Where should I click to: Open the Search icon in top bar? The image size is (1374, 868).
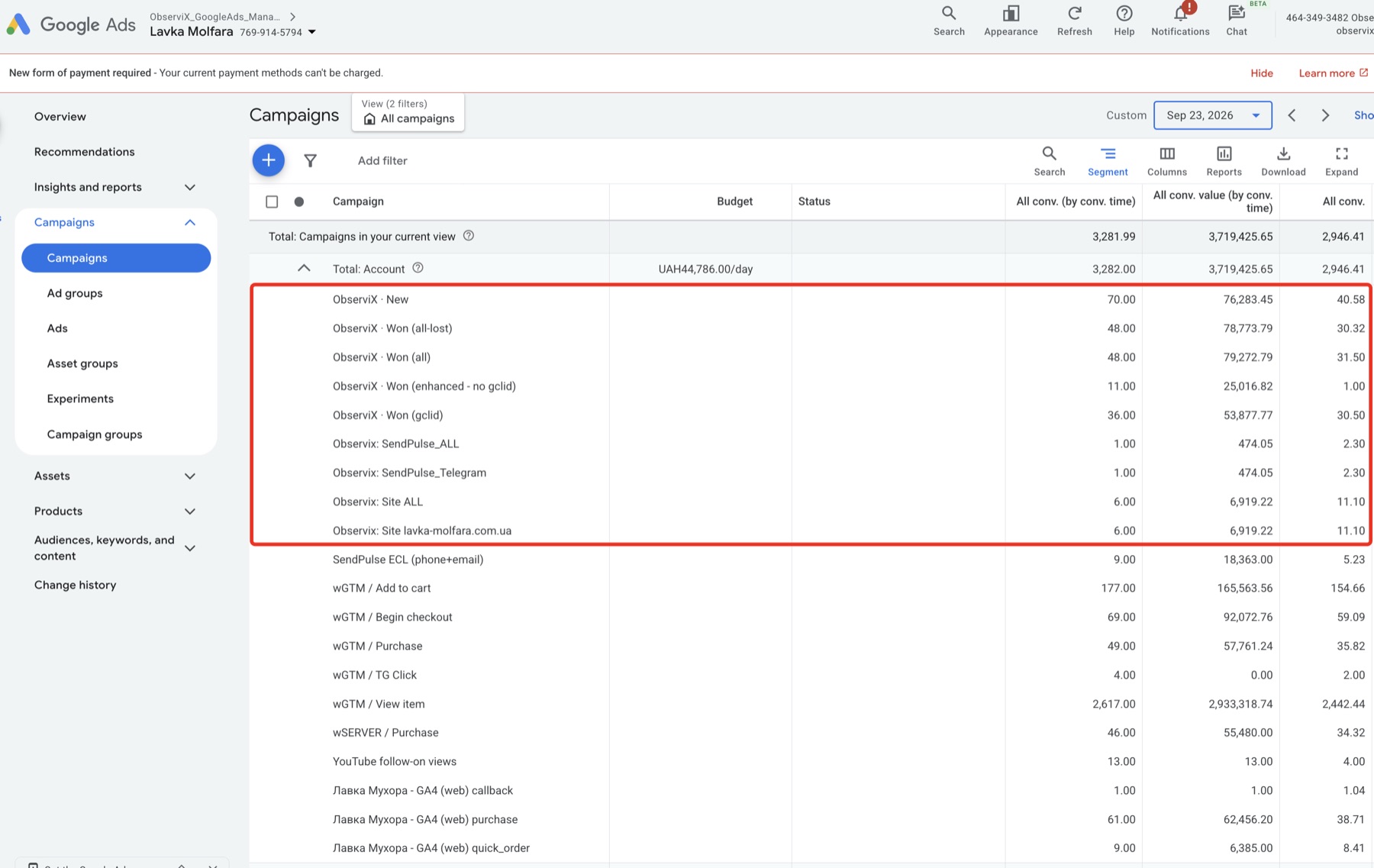949,21
